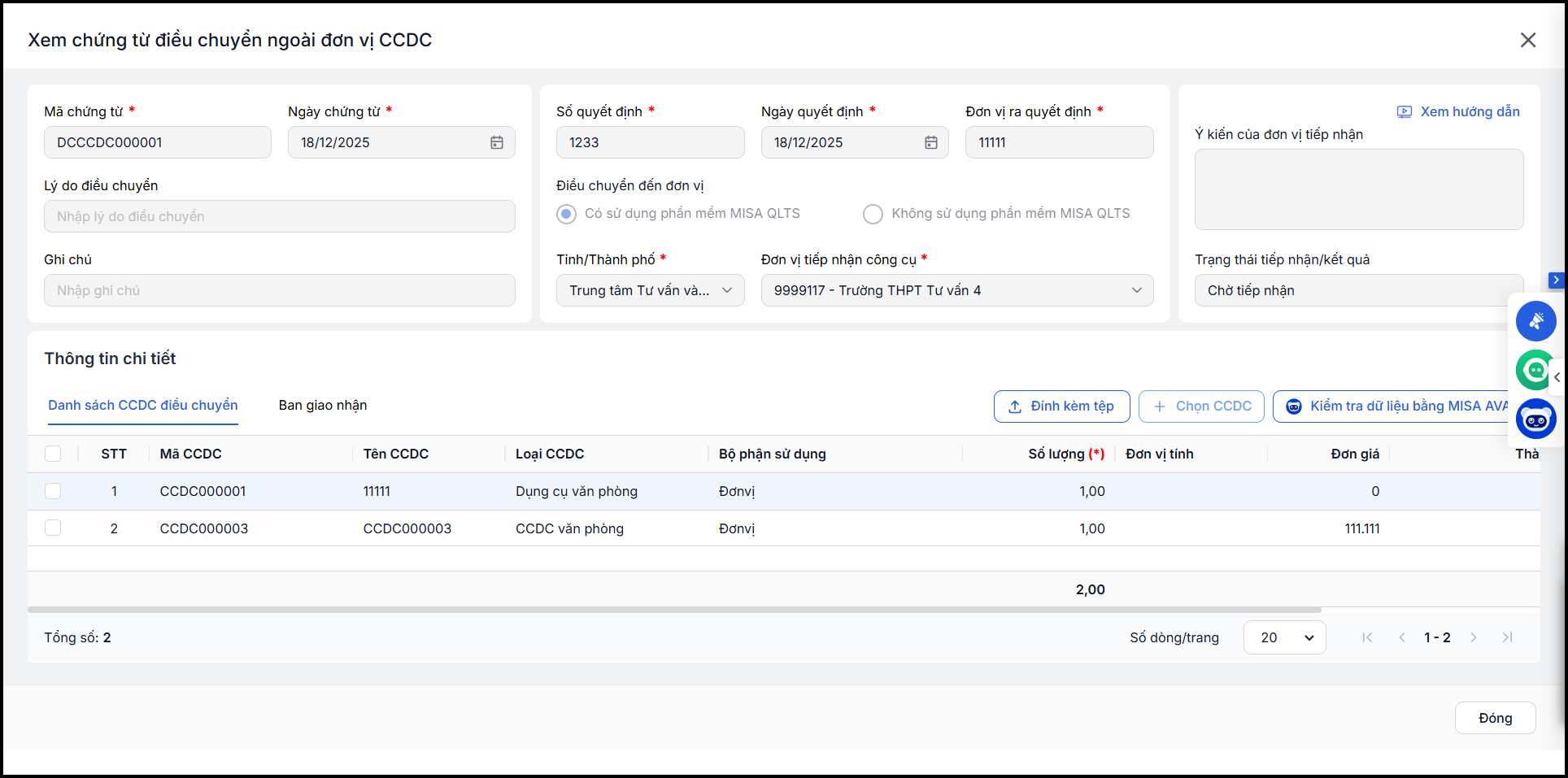Expand the Tỉnh/Thành phố dropdown
The image size is (1568, 778).
click(x=651, y=290)
